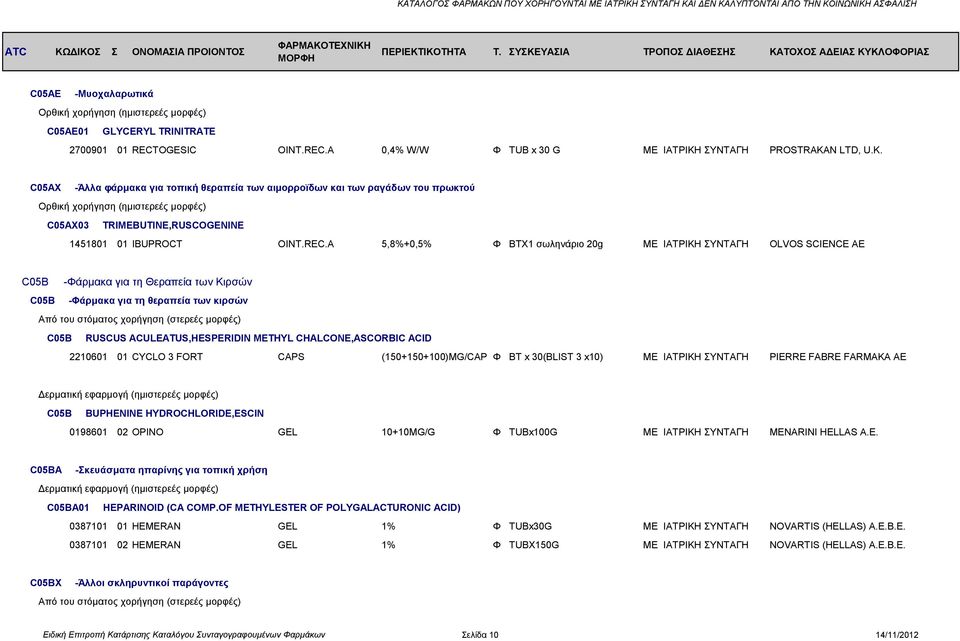The width and height of the screenshot is (960, 641).
Task: Click "Από του στόματος χορήγηση" under C05B
Action: tap(139, 320)
